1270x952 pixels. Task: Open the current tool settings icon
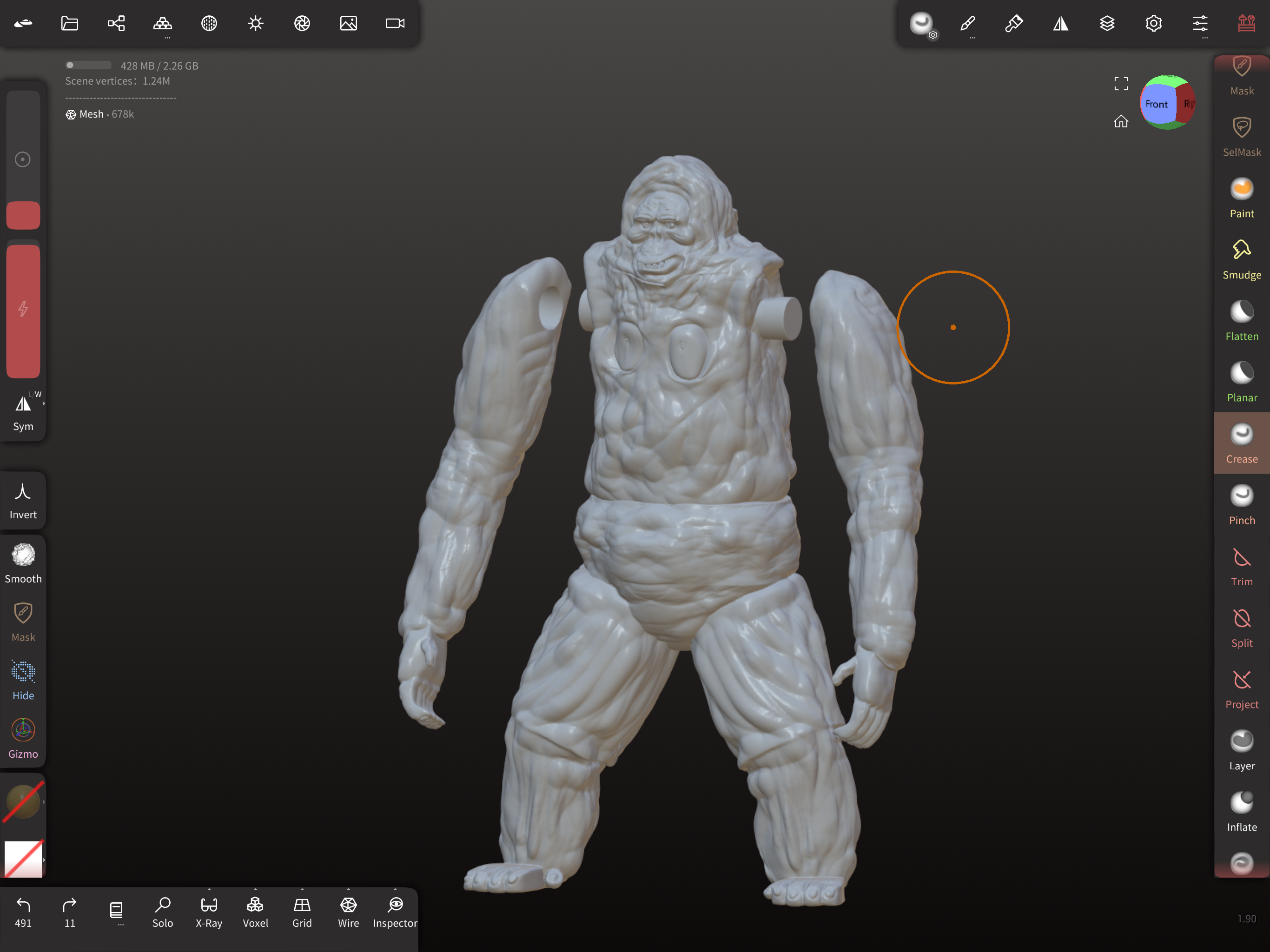point(922,24)
